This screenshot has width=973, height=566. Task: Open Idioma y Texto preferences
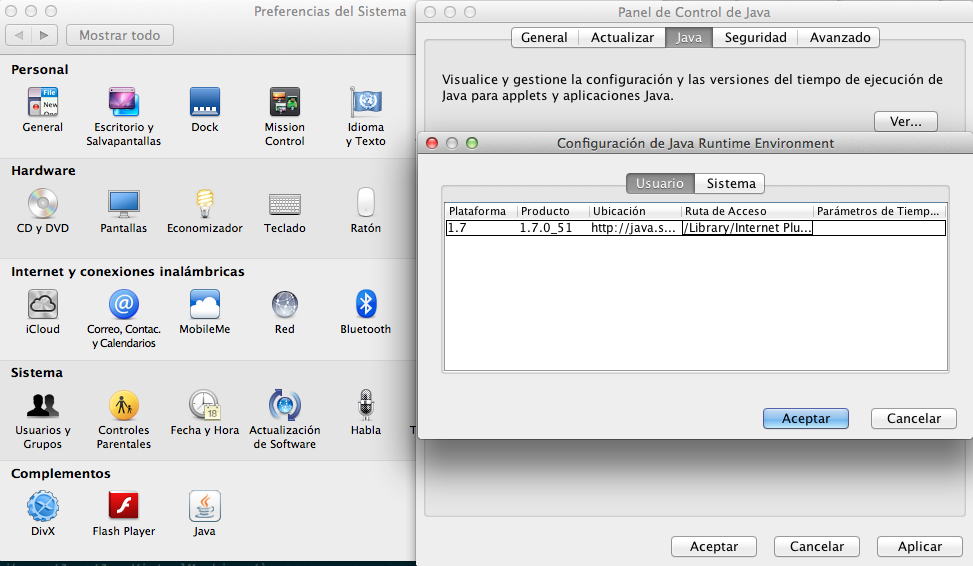365,102
